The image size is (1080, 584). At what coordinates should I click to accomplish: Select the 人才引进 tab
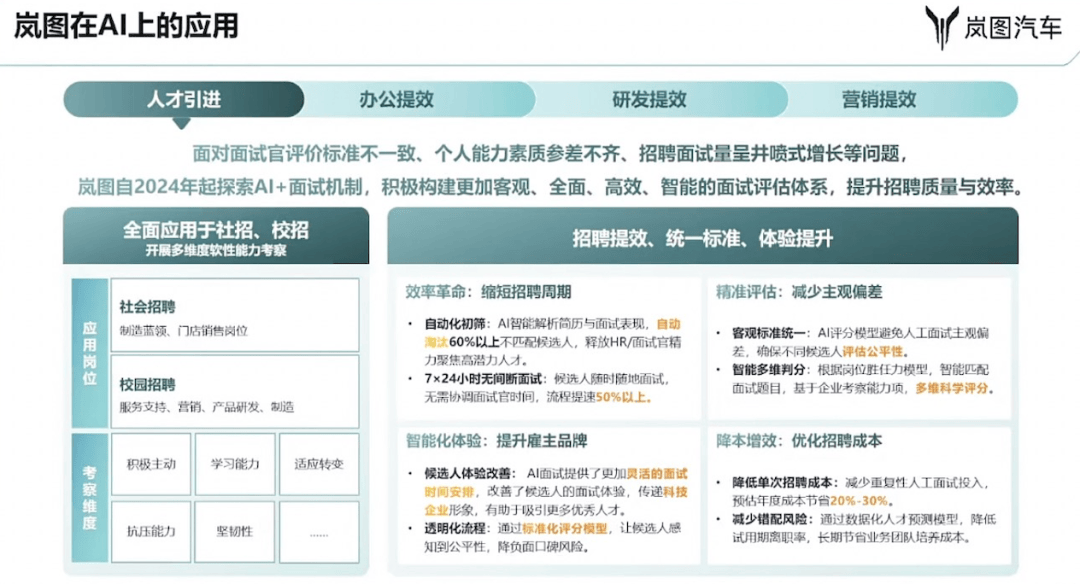184,99
